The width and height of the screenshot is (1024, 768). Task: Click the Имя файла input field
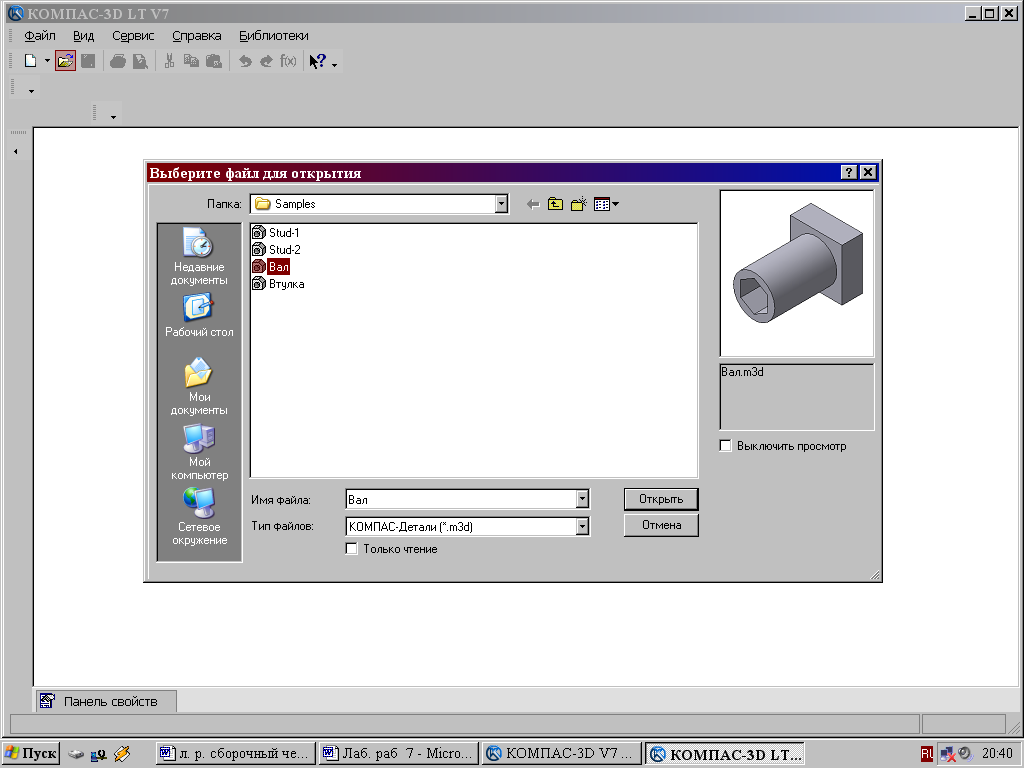[x=461, y=500]
